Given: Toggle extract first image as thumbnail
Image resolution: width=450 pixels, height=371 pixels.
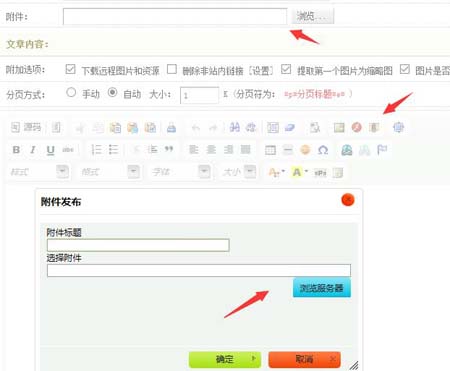Looking at the screenshot, I should [x=286, y=69].
